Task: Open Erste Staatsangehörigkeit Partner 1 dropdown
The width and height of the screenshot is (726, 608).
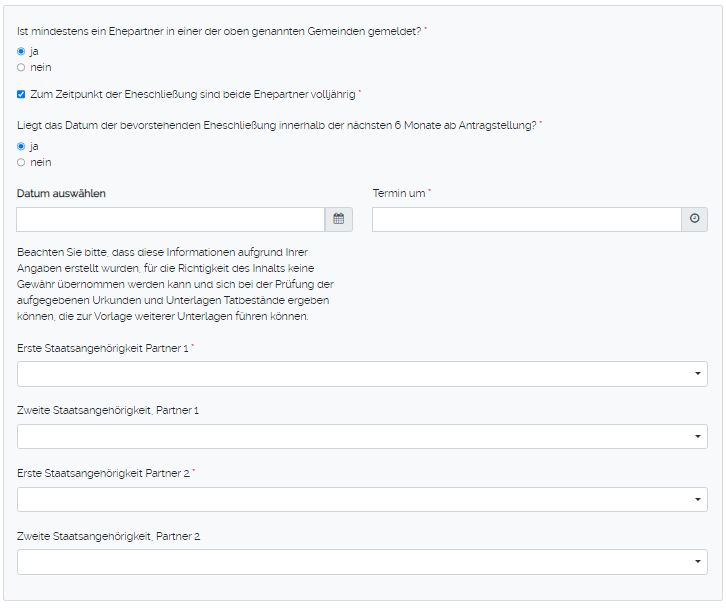Action: pos(361,374)
